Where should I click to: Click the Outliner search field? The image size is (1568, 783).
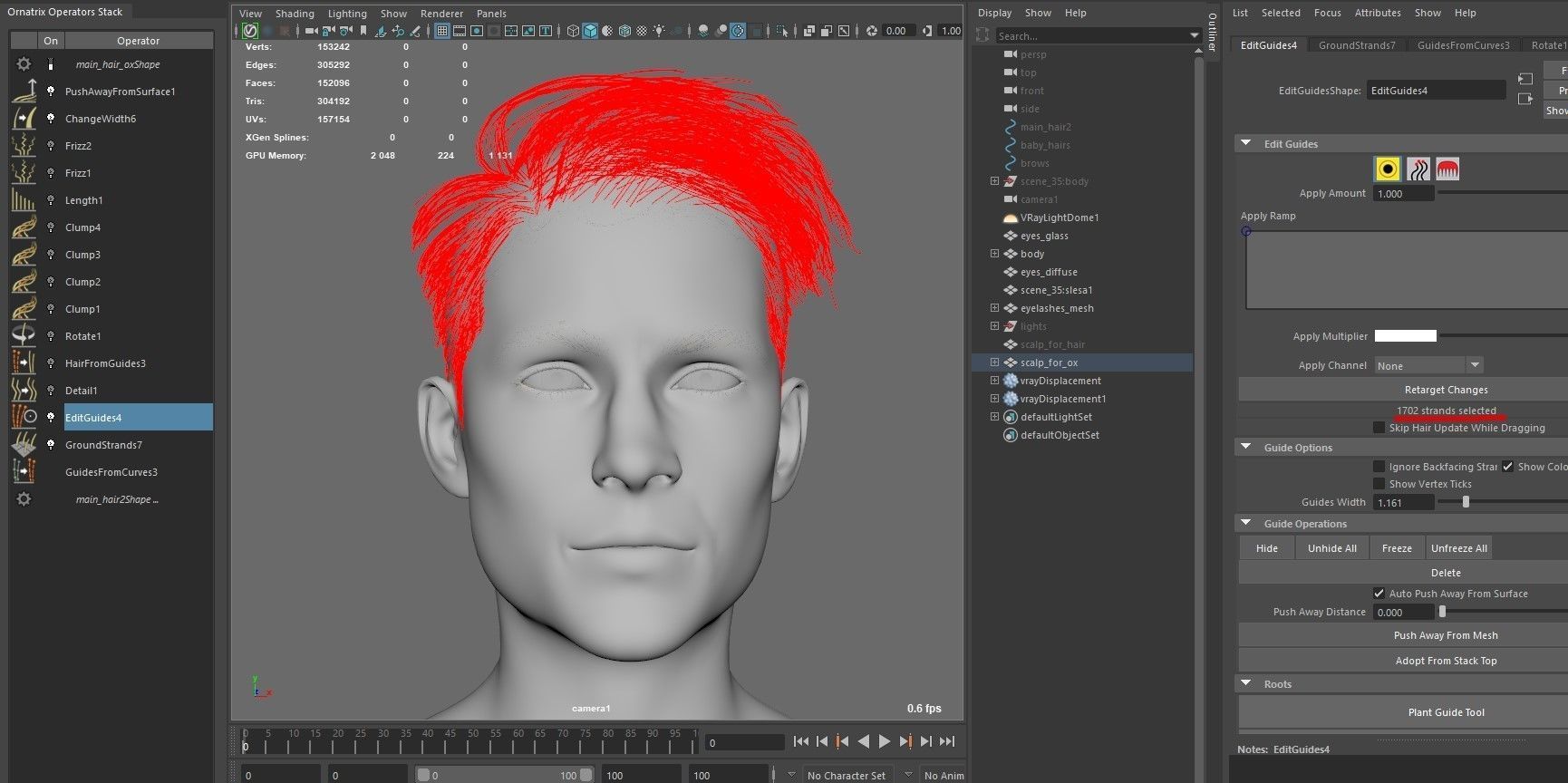[x=1090, y=35]
